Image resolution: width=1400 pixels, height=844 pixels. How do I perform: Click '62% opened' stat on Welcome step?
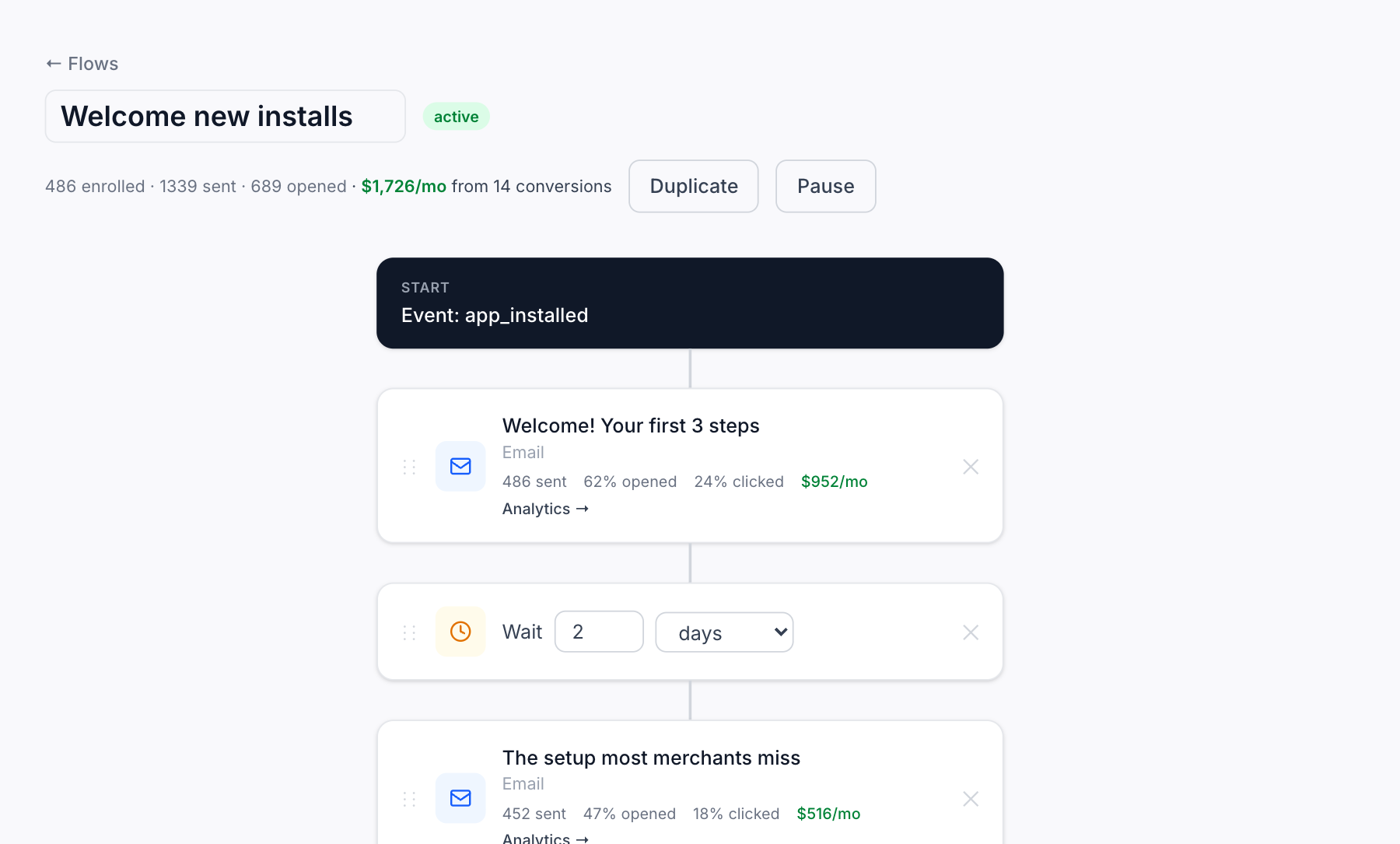pyautogui.click(x=630, y=482)
